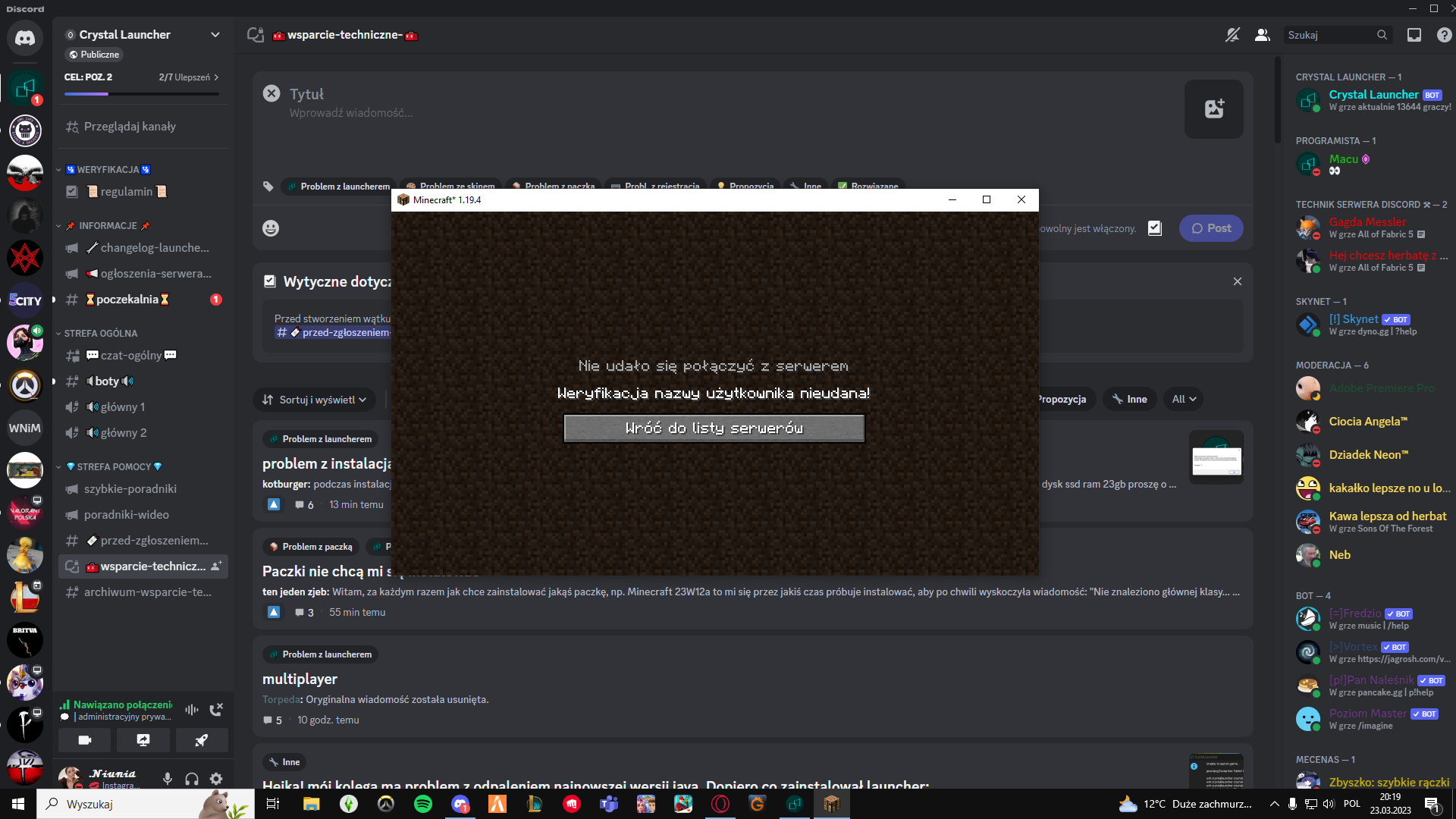The width and height of the screenshot is (1456, 819).
Task: Open czat-ogólny channel
Action: (130, 356)
